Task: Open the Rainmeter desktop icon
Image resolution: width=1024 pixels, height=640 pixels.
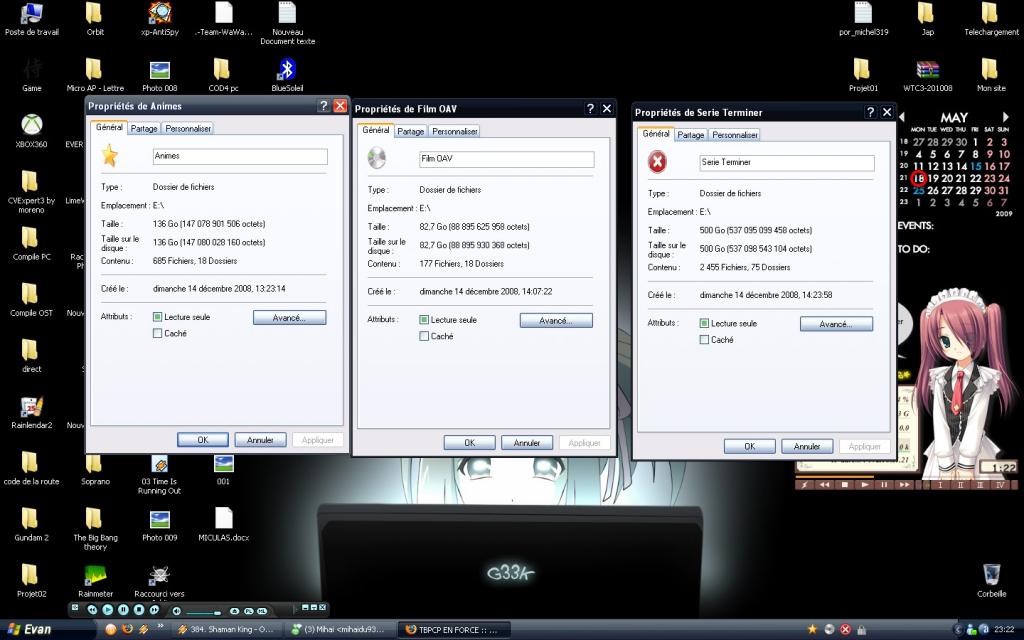Action: (x=95, y=581)
